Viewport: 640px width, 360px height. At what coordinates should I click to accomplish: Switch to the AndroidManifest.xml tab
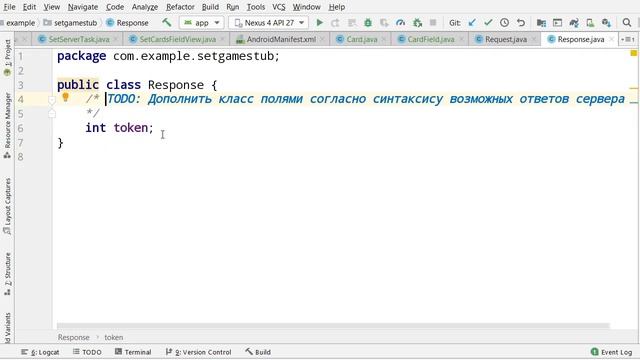281,39
